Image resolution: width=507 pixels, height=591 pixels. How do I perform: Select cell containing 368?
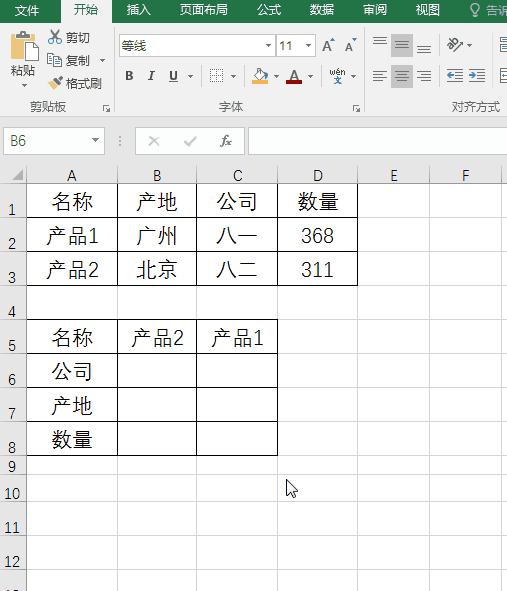click(x=317, y=235)
